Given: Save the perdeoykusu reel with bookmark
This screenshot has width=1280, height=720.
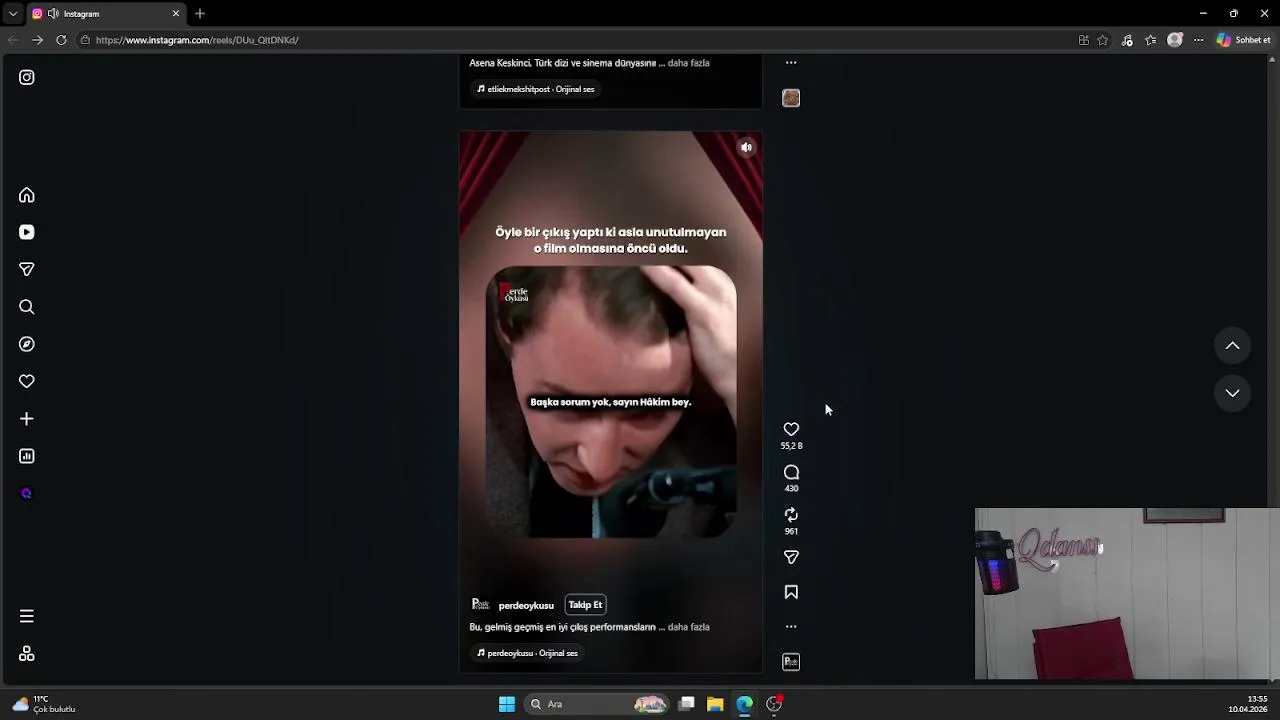Looking at the screenshot, I should pyautogui.click(x=791, y=592).
